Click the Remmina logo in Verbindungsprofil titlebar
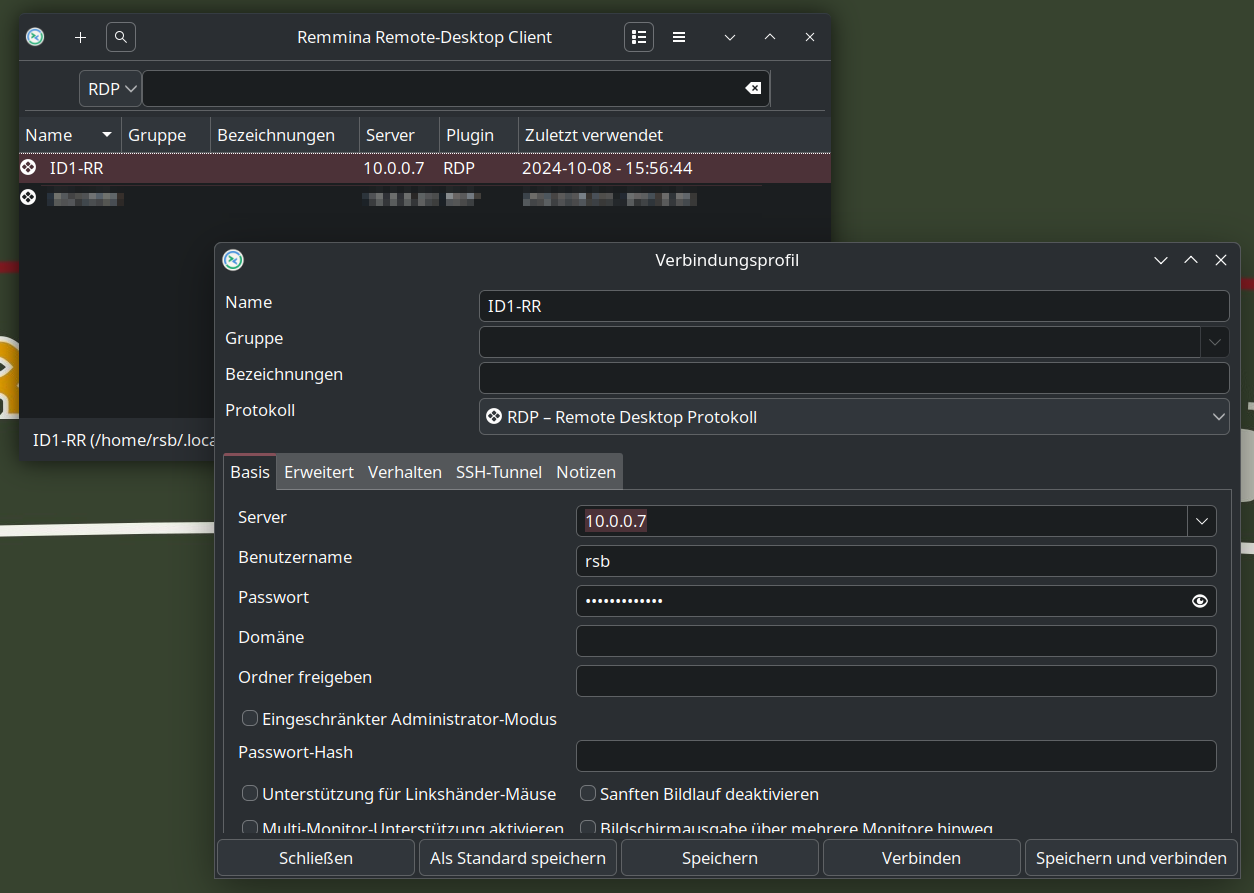This screenshot has height=893, width=1254. pos(233,260)
